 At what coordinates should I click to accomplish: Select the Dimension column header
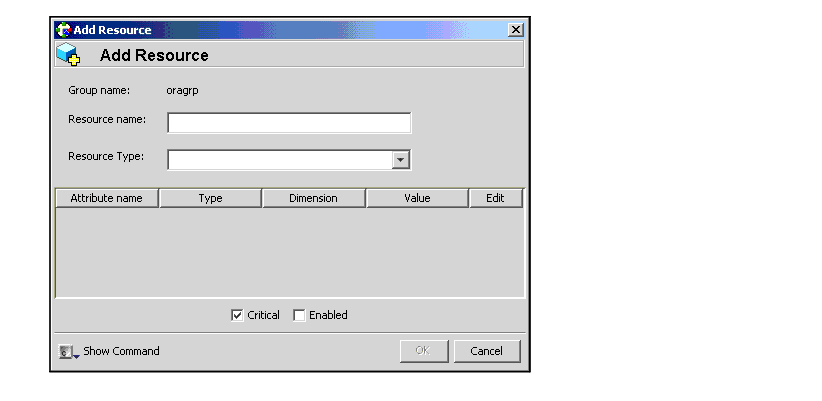click(x=313, y=198)
